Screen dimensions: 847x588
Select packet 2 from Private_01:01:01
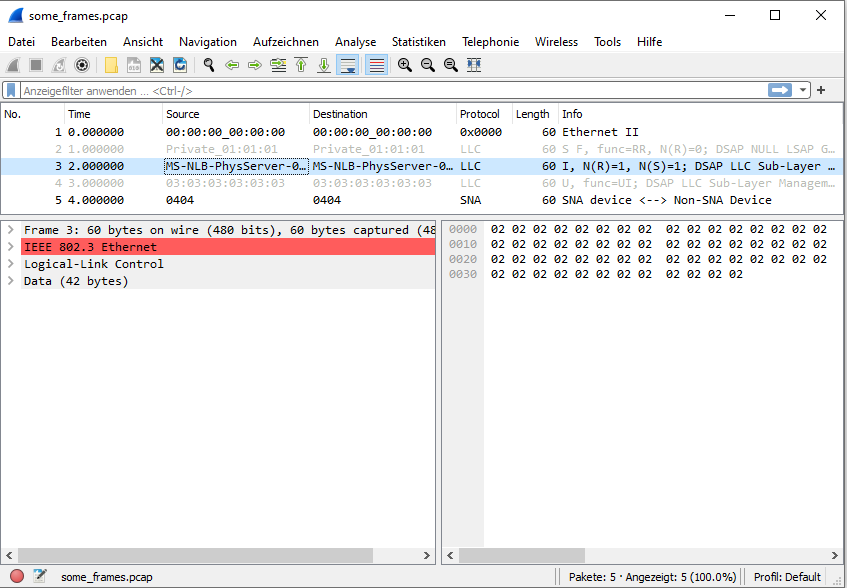pyautogui.click(x=421, y=149)
